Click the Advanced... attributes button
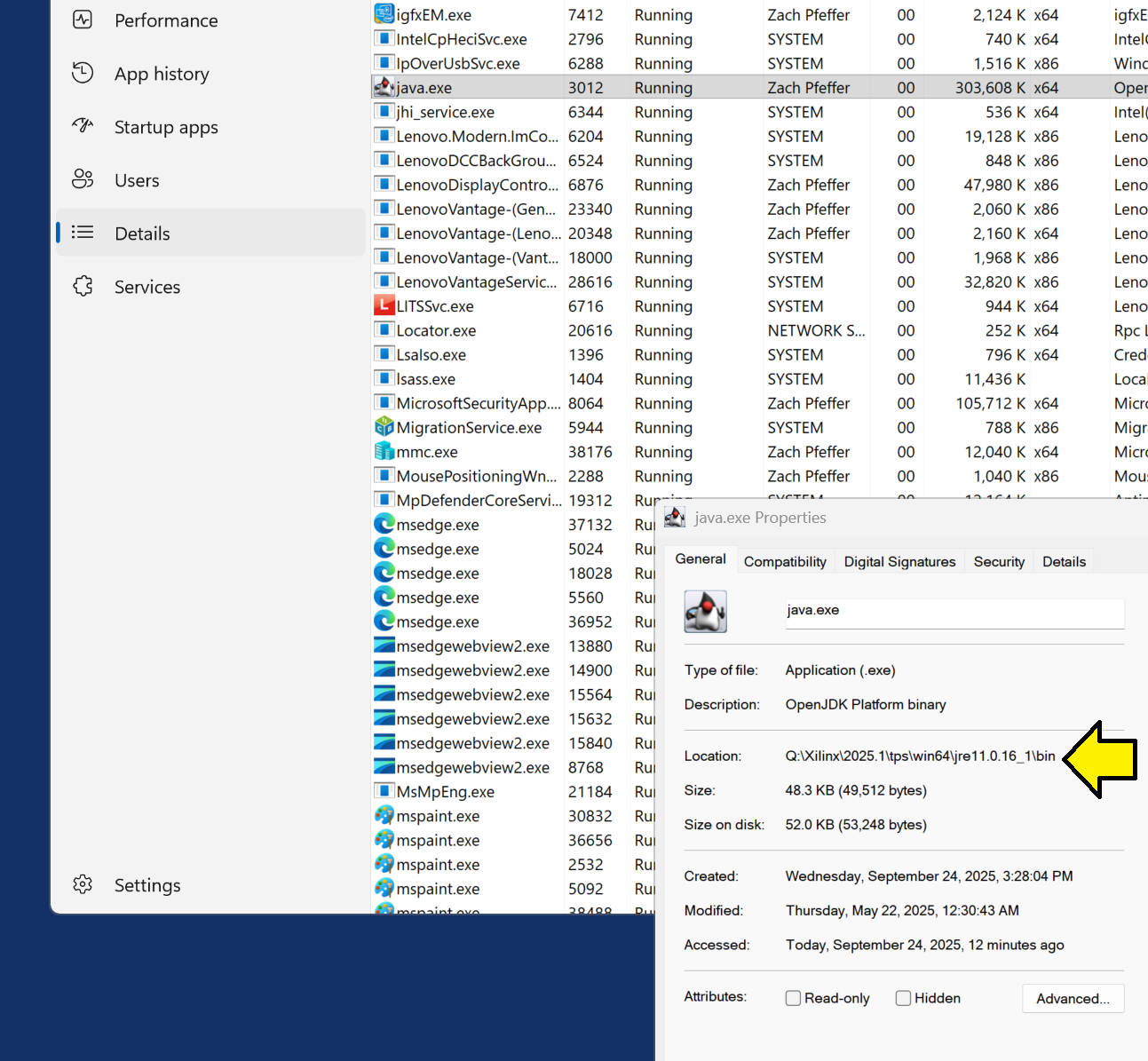Screen dimensions: 1148x1061 1073,999
